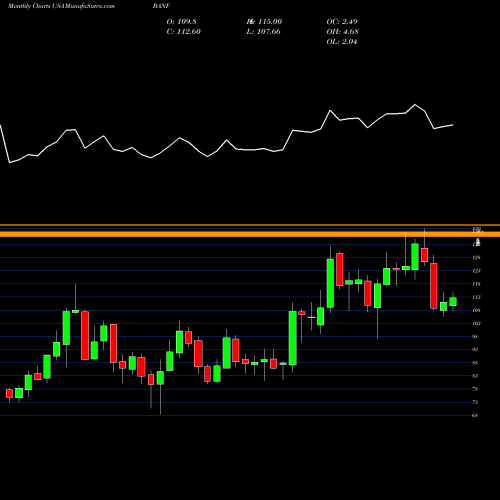
Task: Click the thick orange resistance band
Action: point(250,234)
